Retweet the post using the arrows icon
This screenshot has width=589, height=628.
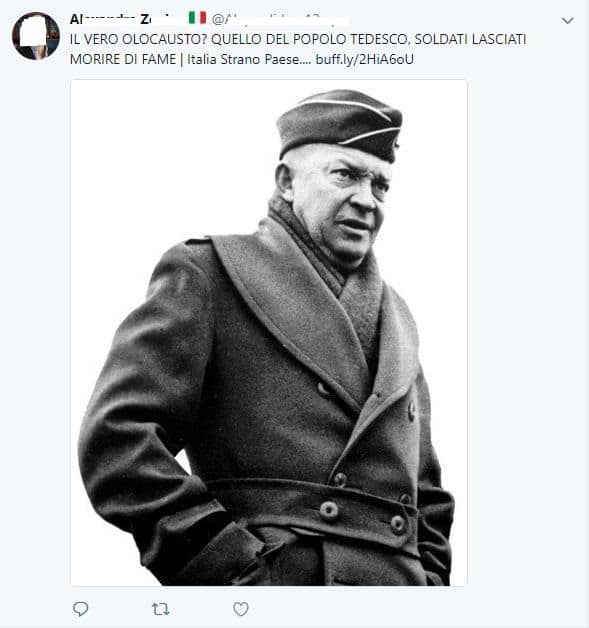pyautogui.click(x=161, y=609)
